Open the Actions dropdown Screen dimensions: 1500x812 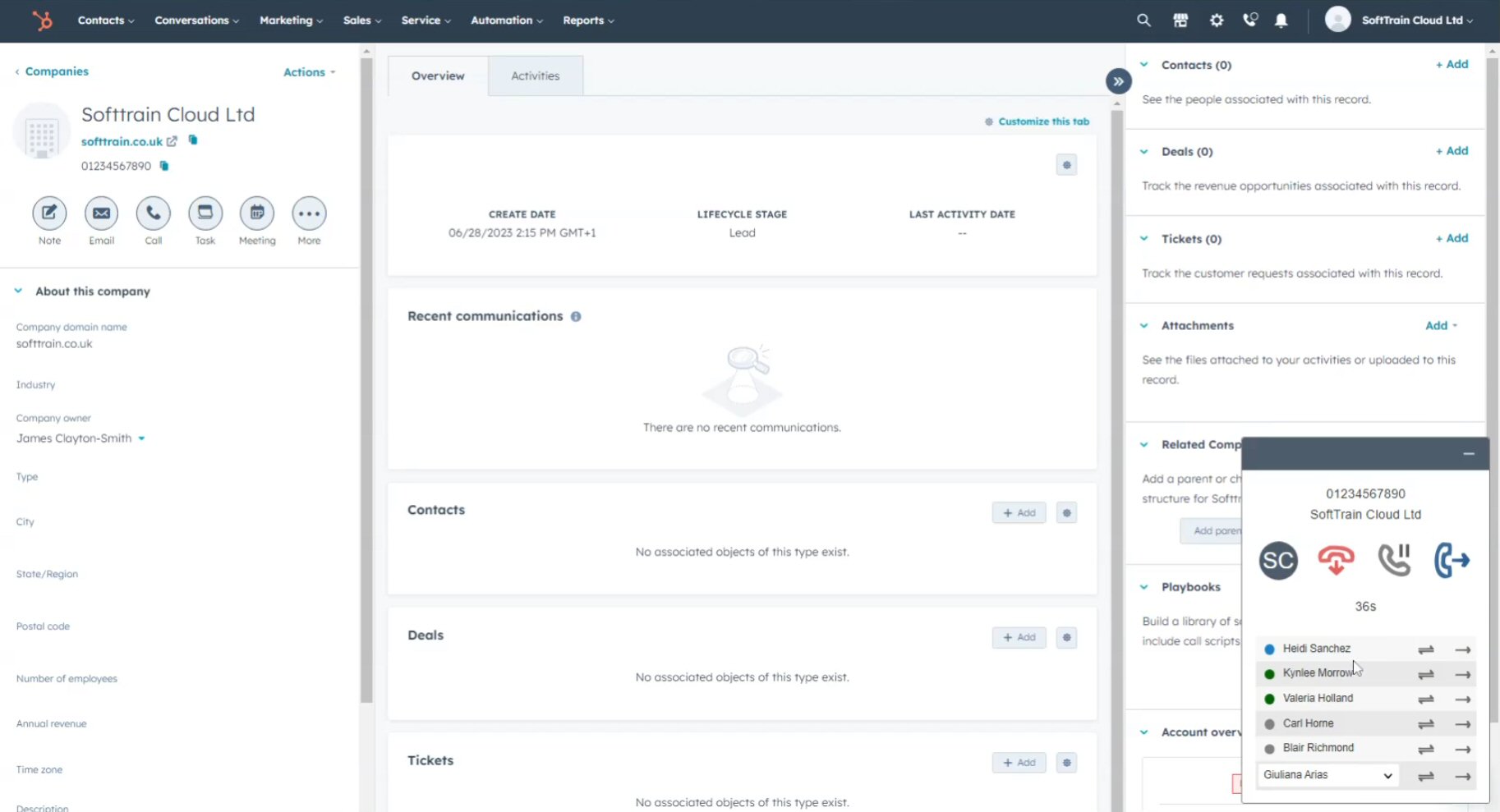click(309, 72)
